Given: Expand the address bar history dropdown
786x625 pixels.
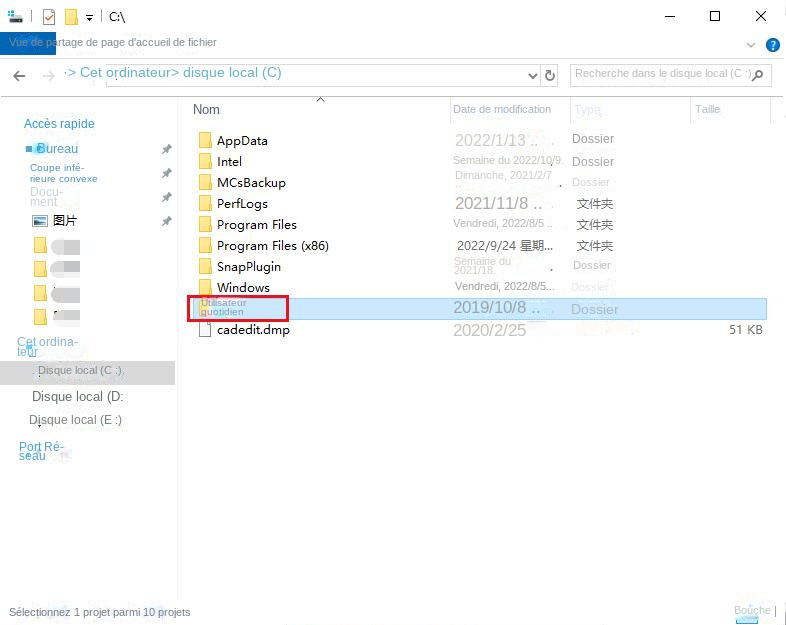Looking at the screenshot, I should point(532,76).
